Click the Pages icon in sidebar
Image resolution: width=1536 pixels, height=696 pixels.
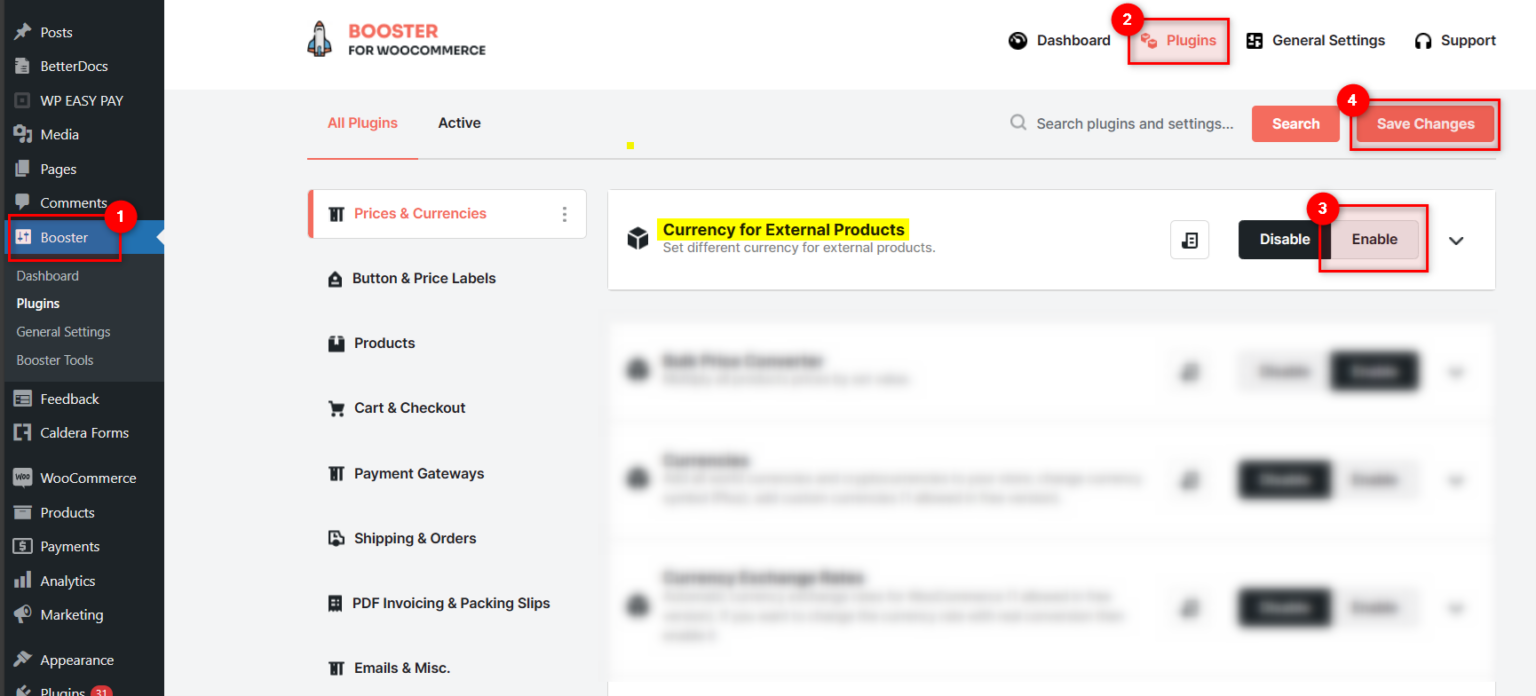click(23, 169)
